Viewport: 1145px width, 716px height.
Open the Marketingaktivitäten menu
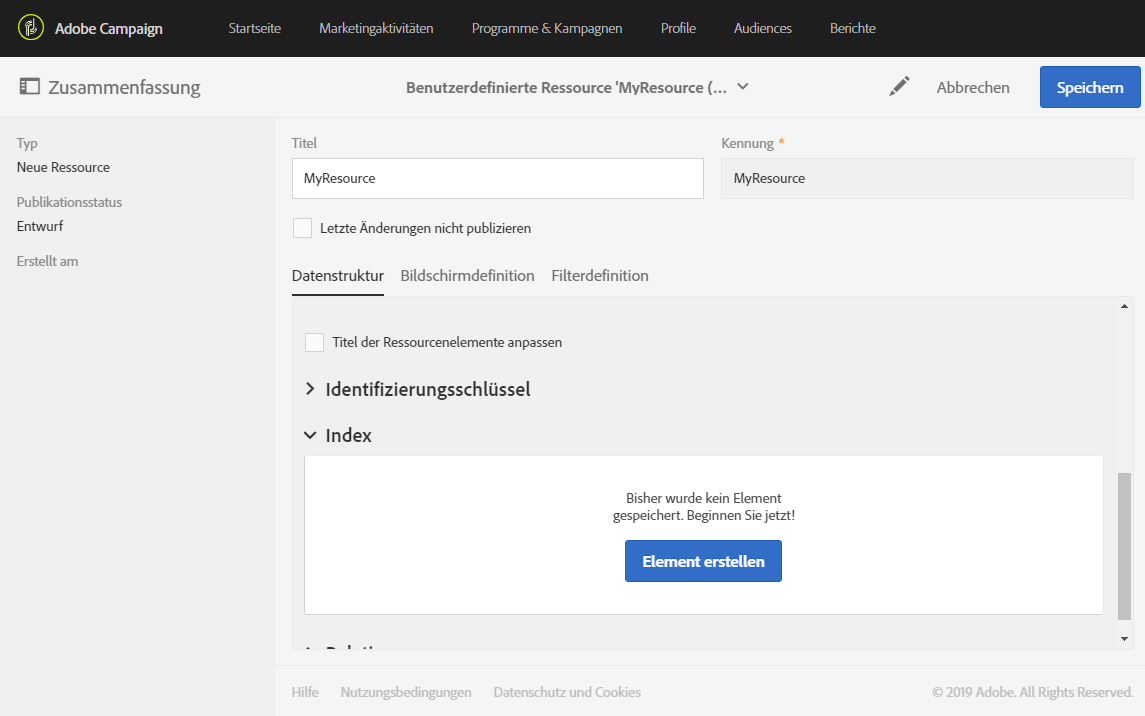(x=376, y=28)
